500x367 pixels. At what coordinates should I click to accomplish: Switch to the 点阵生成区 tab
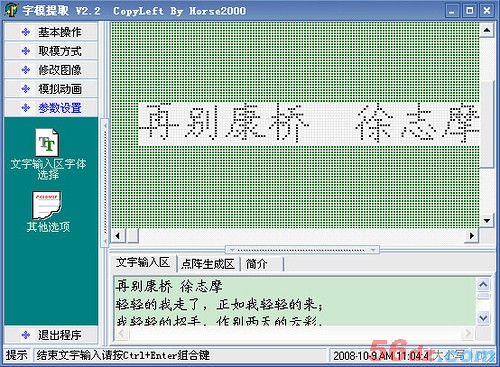[207, 264]
